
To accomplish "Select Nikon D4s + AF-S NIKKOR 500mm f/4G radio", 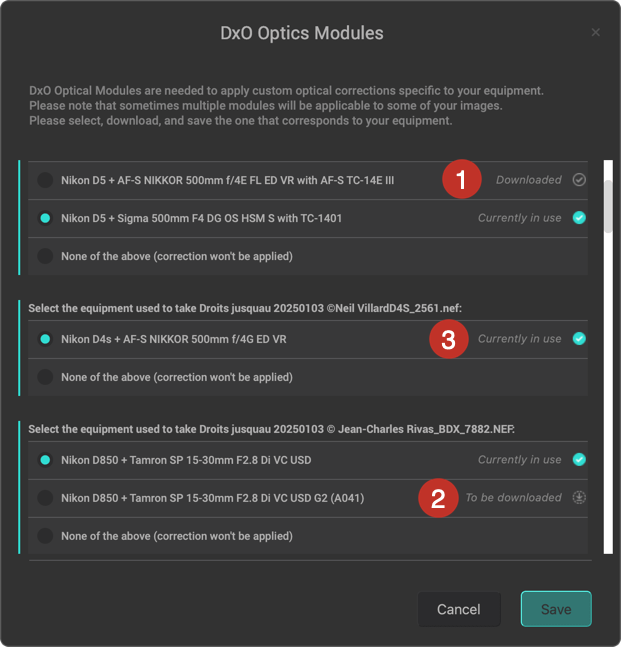I will point(45,339).
